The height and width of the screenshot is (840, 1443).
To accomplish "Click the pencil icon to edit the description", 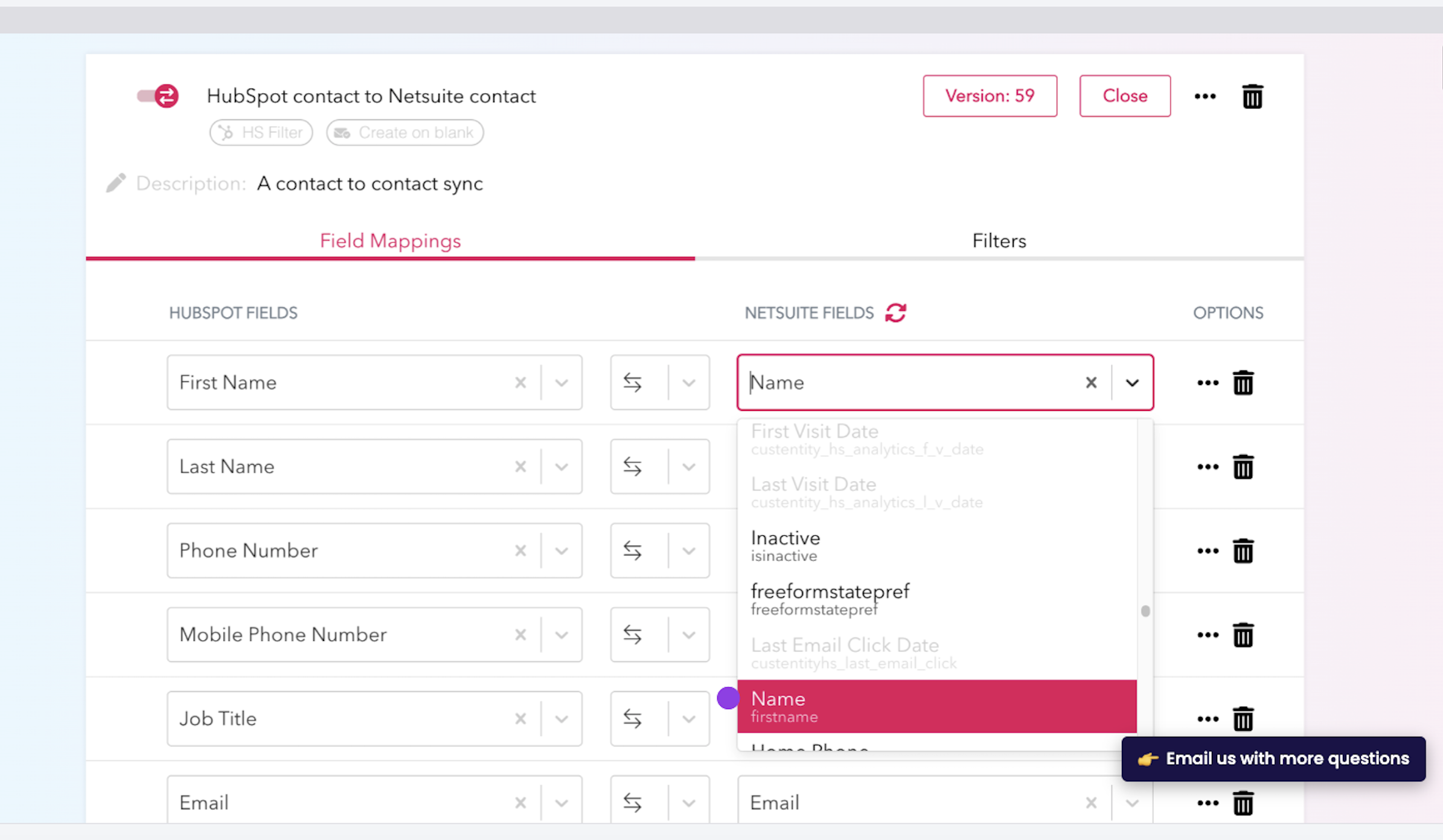I will (117, 182).
